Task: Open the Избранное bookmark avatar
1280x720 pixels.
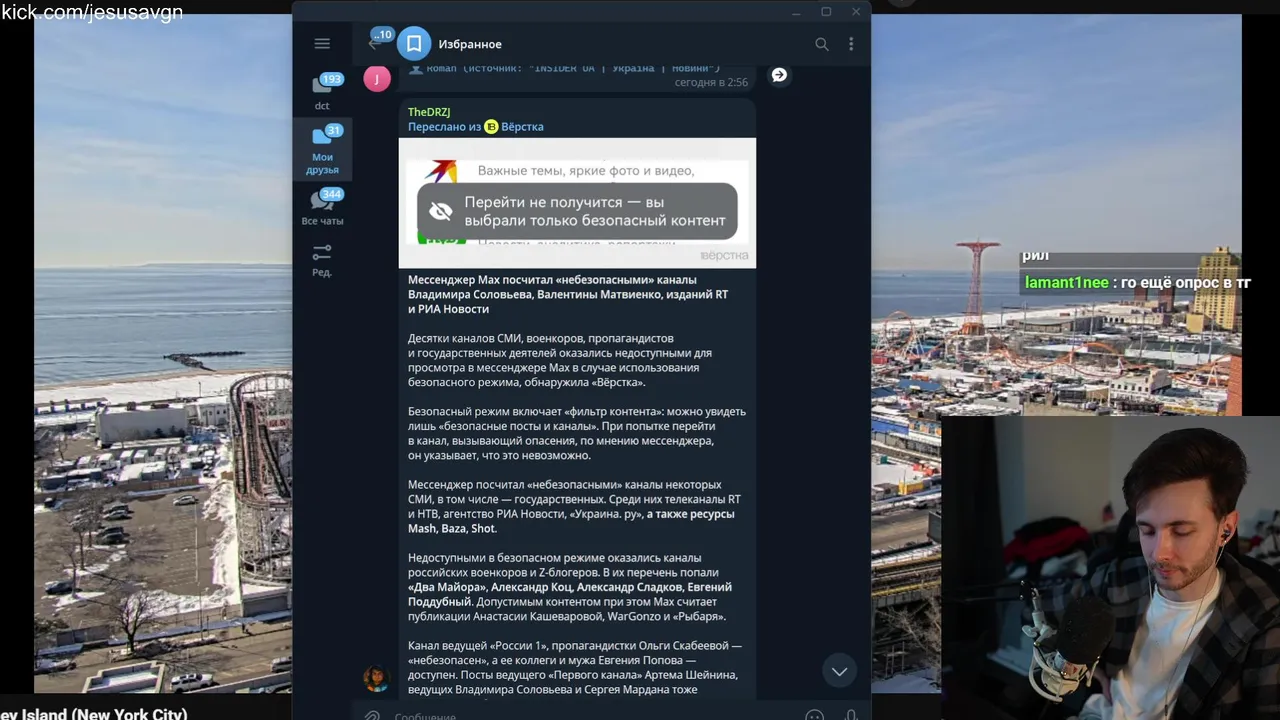Action: pyautogui.click(x=414, y=44)
